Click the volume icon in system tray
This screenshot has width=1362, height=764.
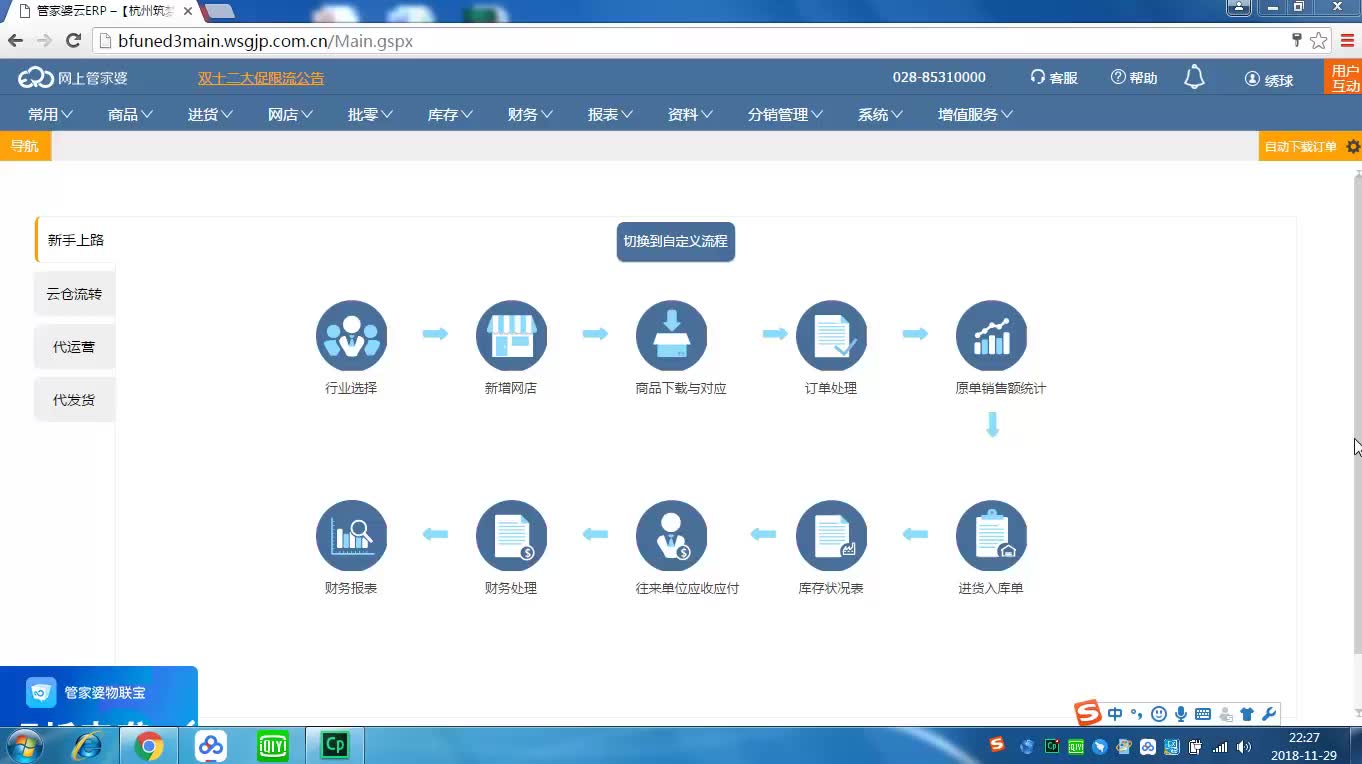pyautogui.click(x=1243, y=747)
